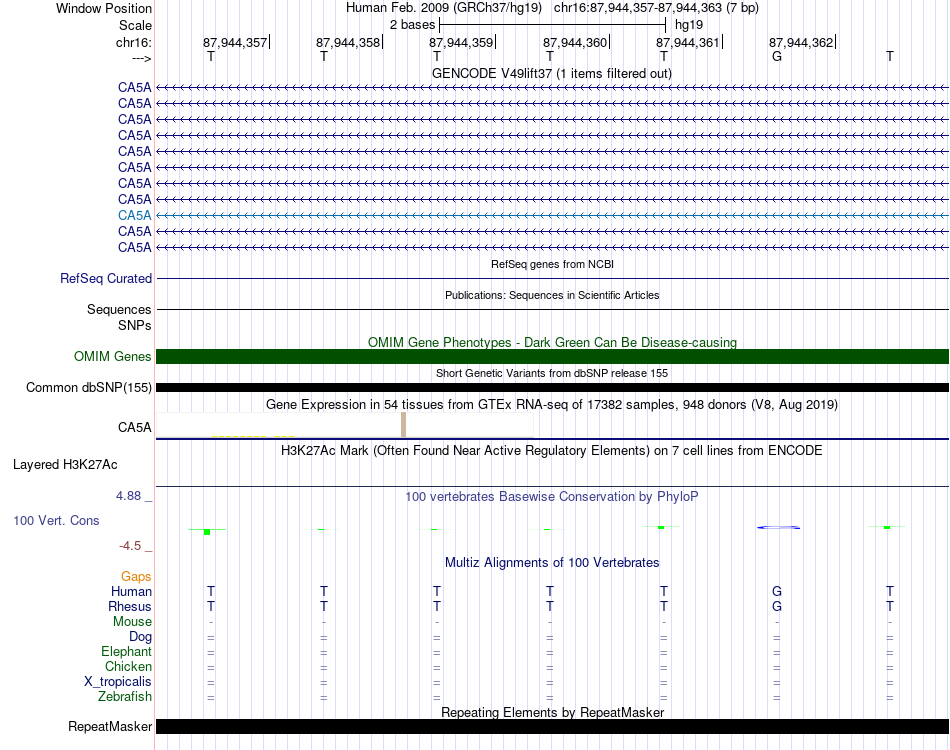Select the highlighted light-blue CA5A transcript label
Image resolution: width=950 pixels, height=750 pixels.
pyautogui.click(x=135, y=215)
